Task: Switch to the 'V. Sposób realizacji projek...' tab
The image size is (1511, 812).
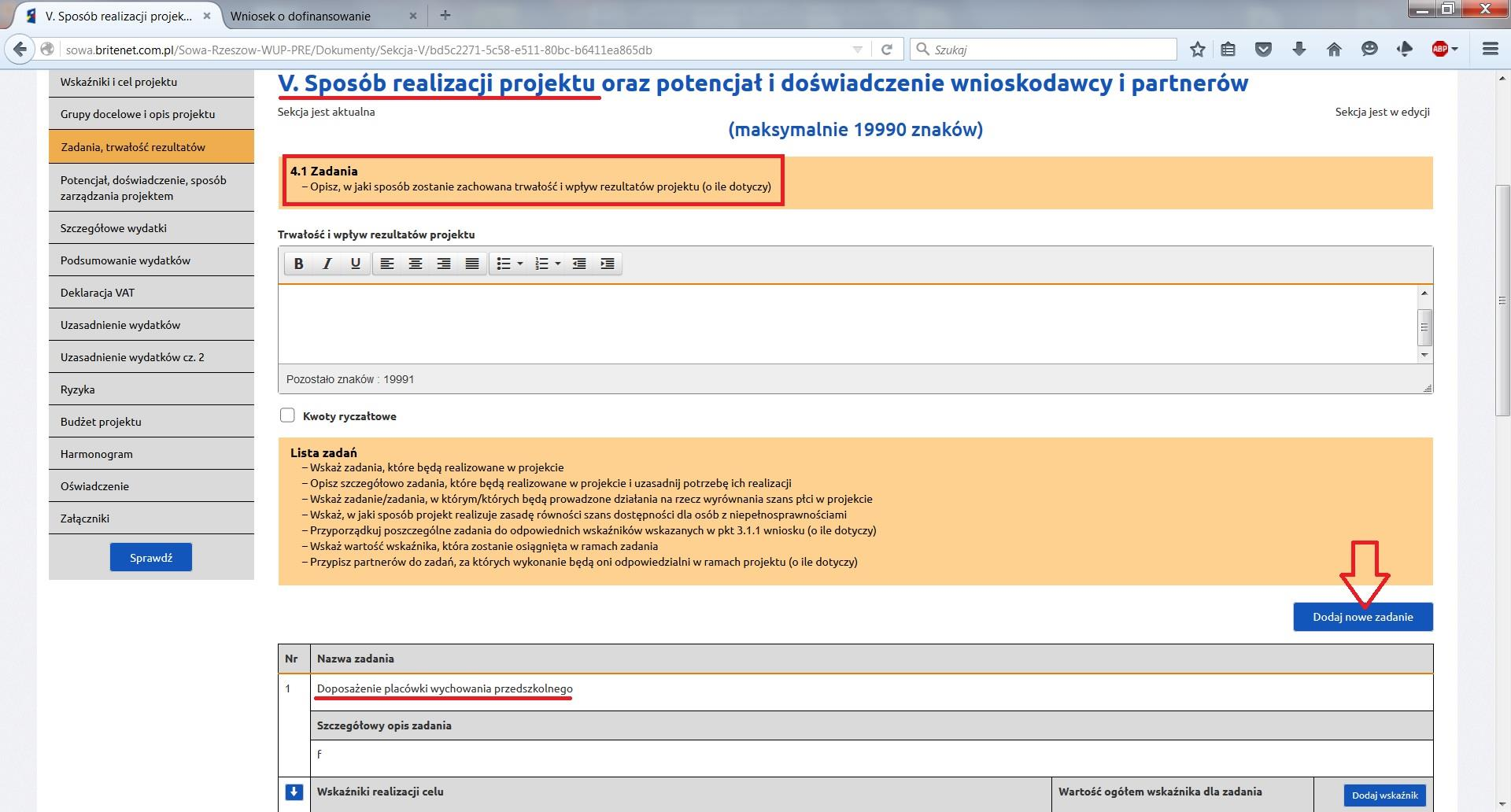Action: 119,16
